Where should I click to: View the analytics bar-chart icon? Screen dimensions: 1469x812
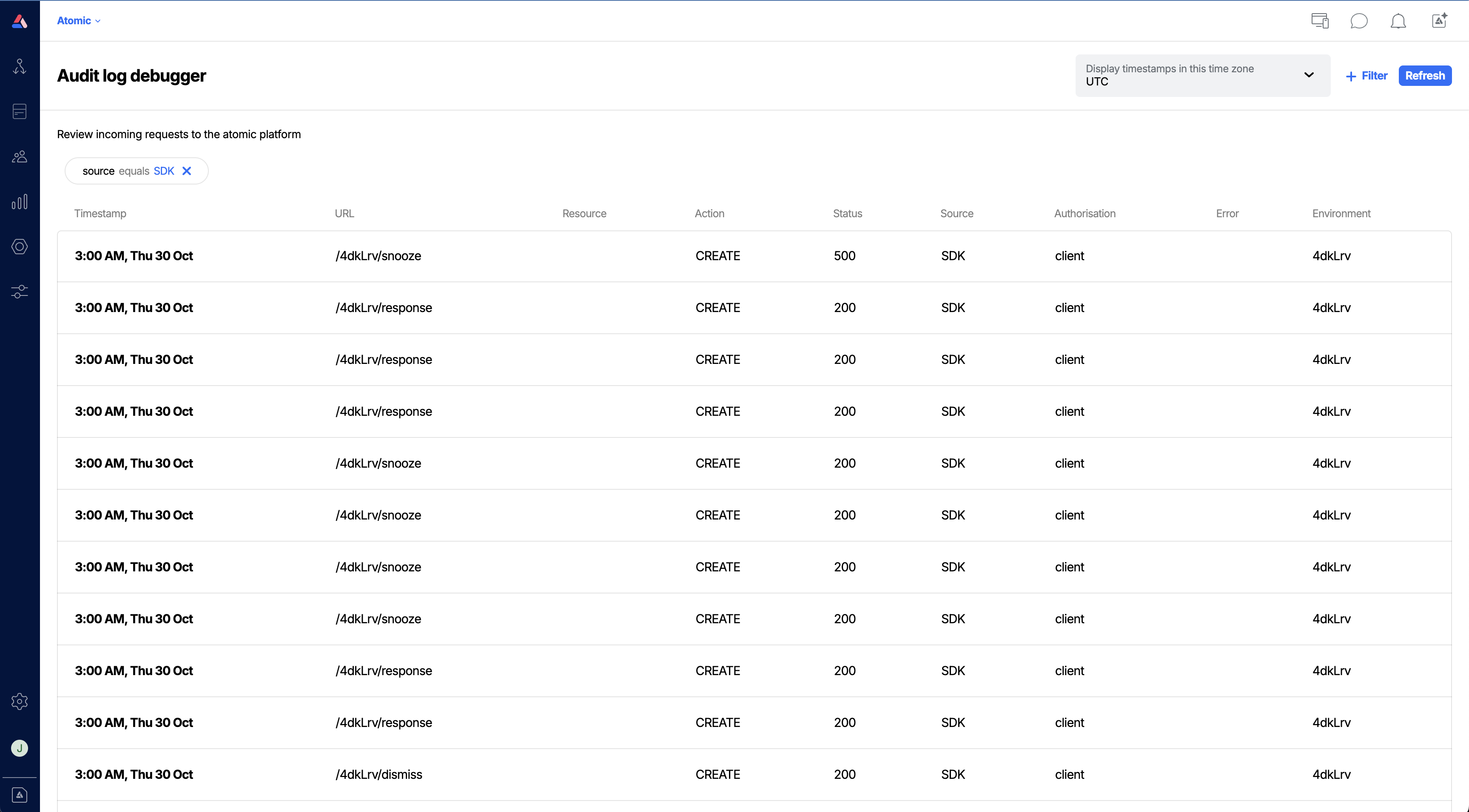(x=20, y=201)
